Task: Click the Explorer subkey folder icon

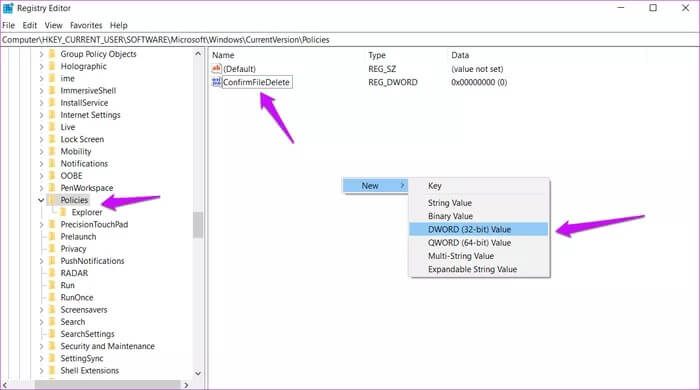Action: pos(63,212)
